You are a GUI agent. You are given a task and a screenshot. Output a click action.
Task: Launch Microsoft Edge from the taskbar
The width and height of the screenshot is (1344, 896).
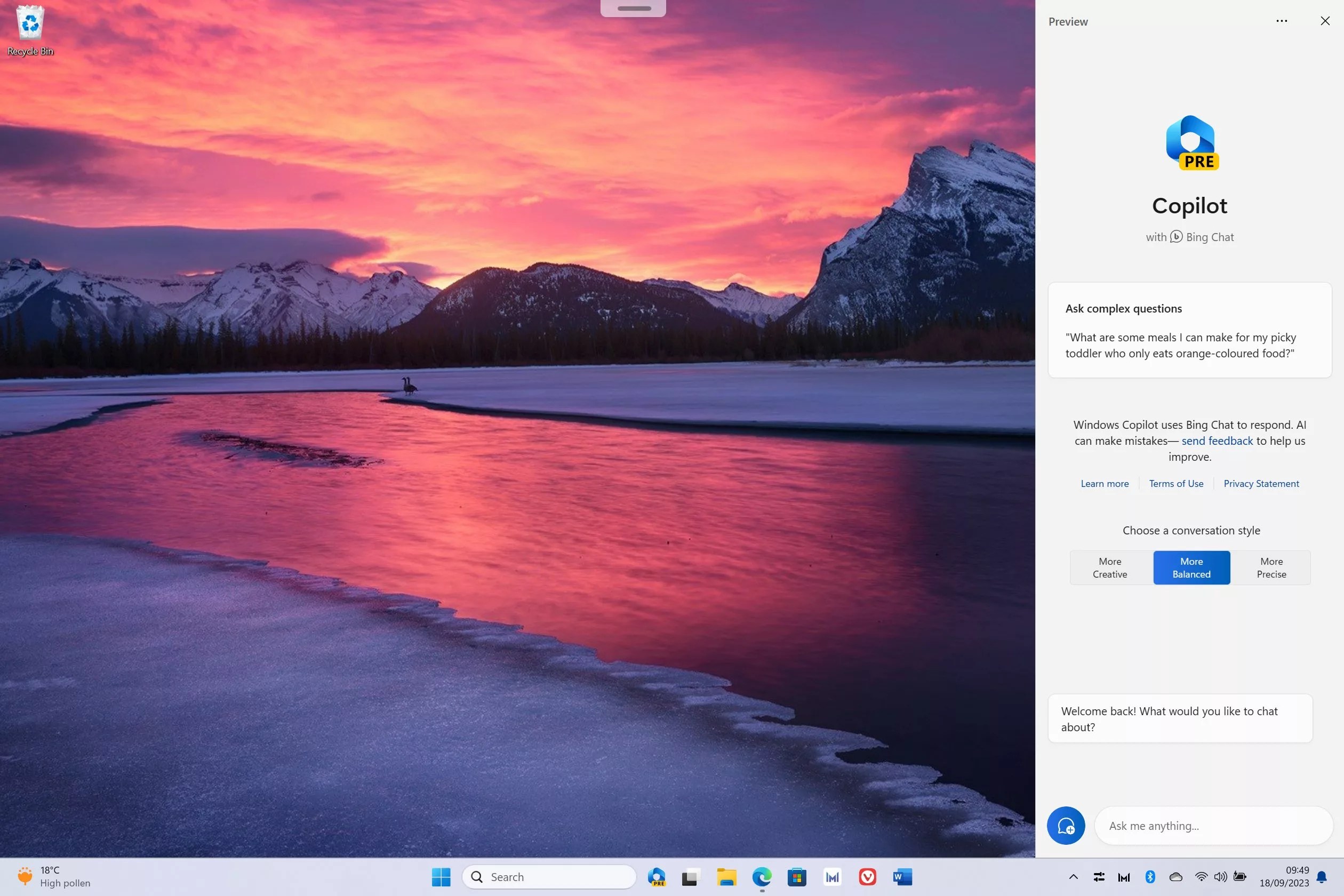(x=762, y=877)
